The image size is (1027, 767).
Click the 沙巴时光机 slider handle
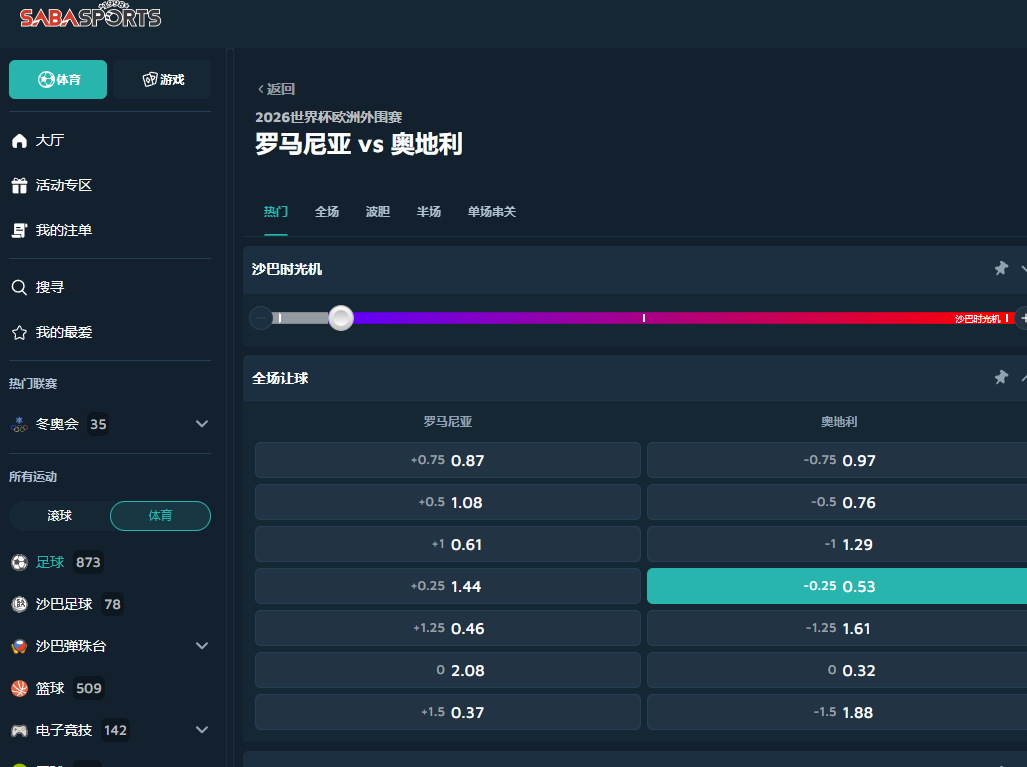[341, 318]
